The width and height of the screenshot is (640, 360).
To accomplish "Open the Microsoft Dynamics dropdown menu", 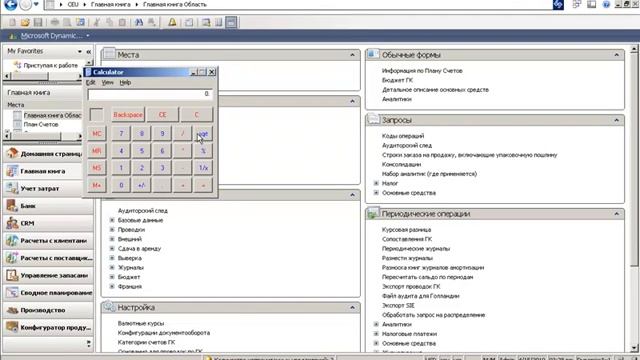I will (x=88, y=36).
